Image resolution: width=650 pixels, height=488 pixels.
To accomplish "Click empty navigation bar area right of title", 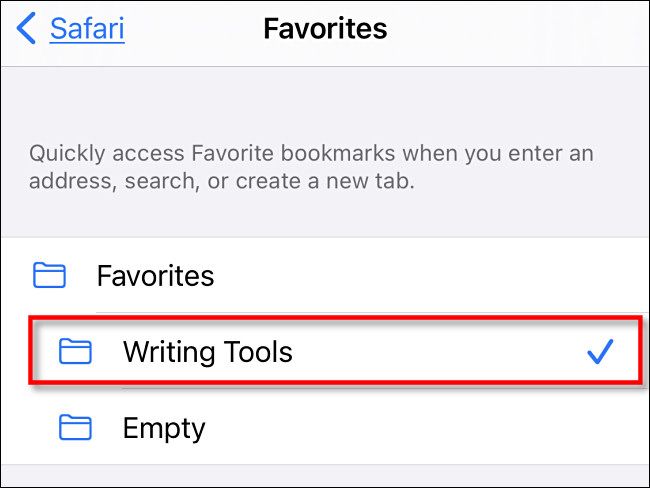I will pyautogui.click(x=520, y=28).
